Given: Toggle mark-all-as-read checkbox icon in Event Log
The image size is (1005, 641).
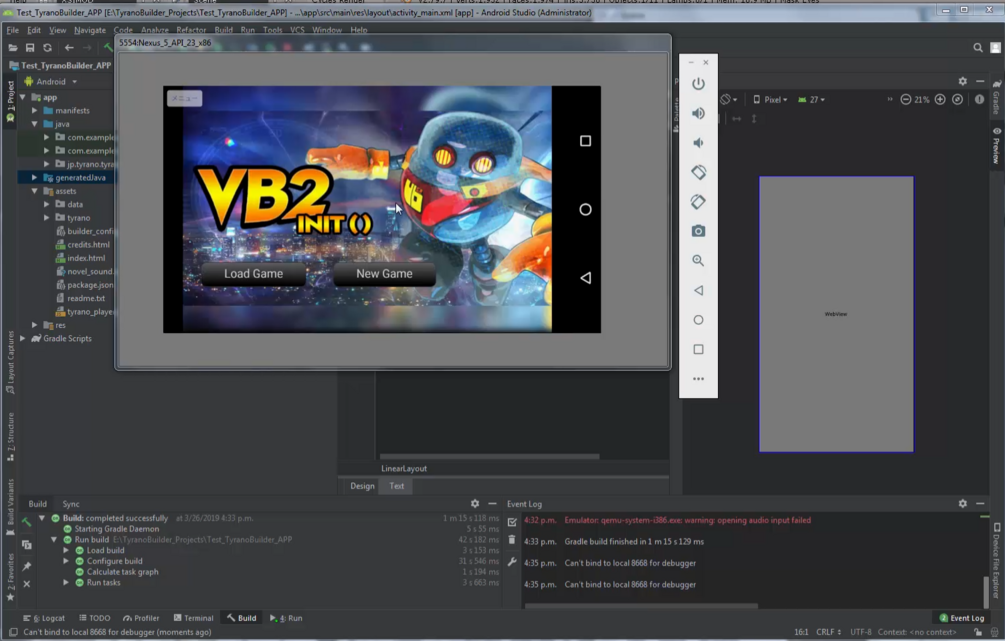Looking at the screenshot, I should 511,522.
